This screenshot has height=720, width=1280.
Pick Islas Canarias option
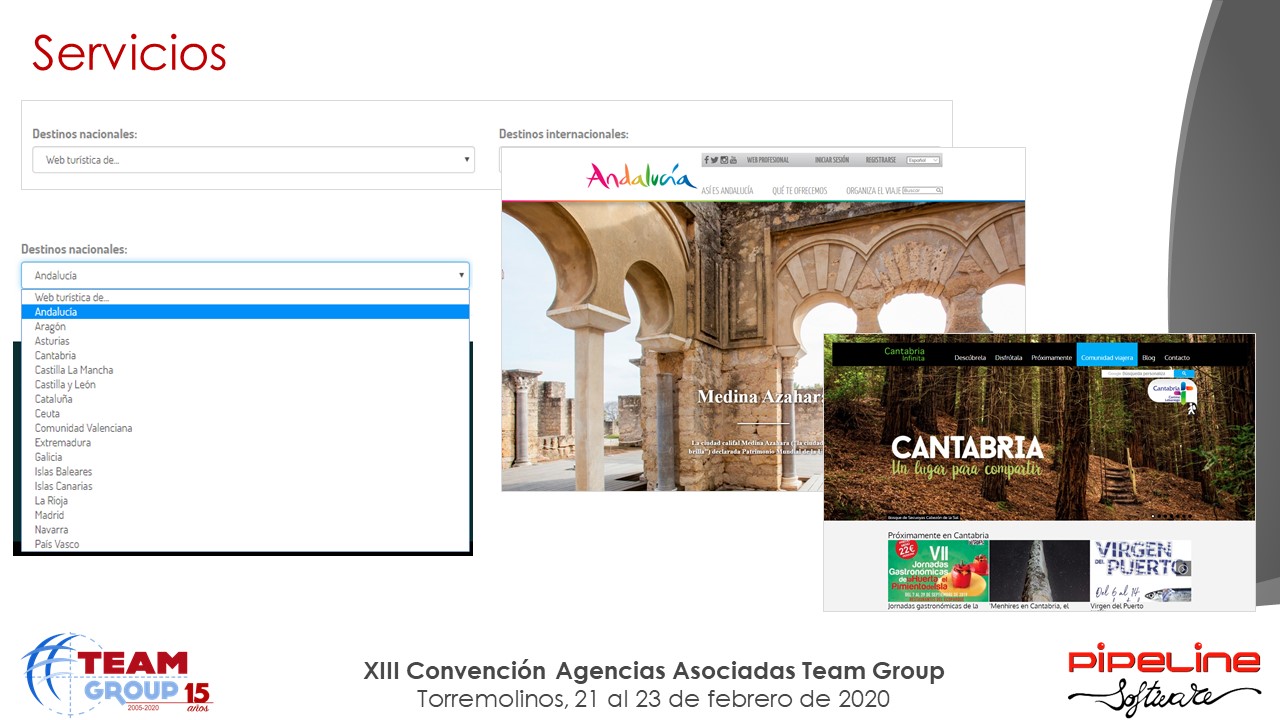click(245, 486)
